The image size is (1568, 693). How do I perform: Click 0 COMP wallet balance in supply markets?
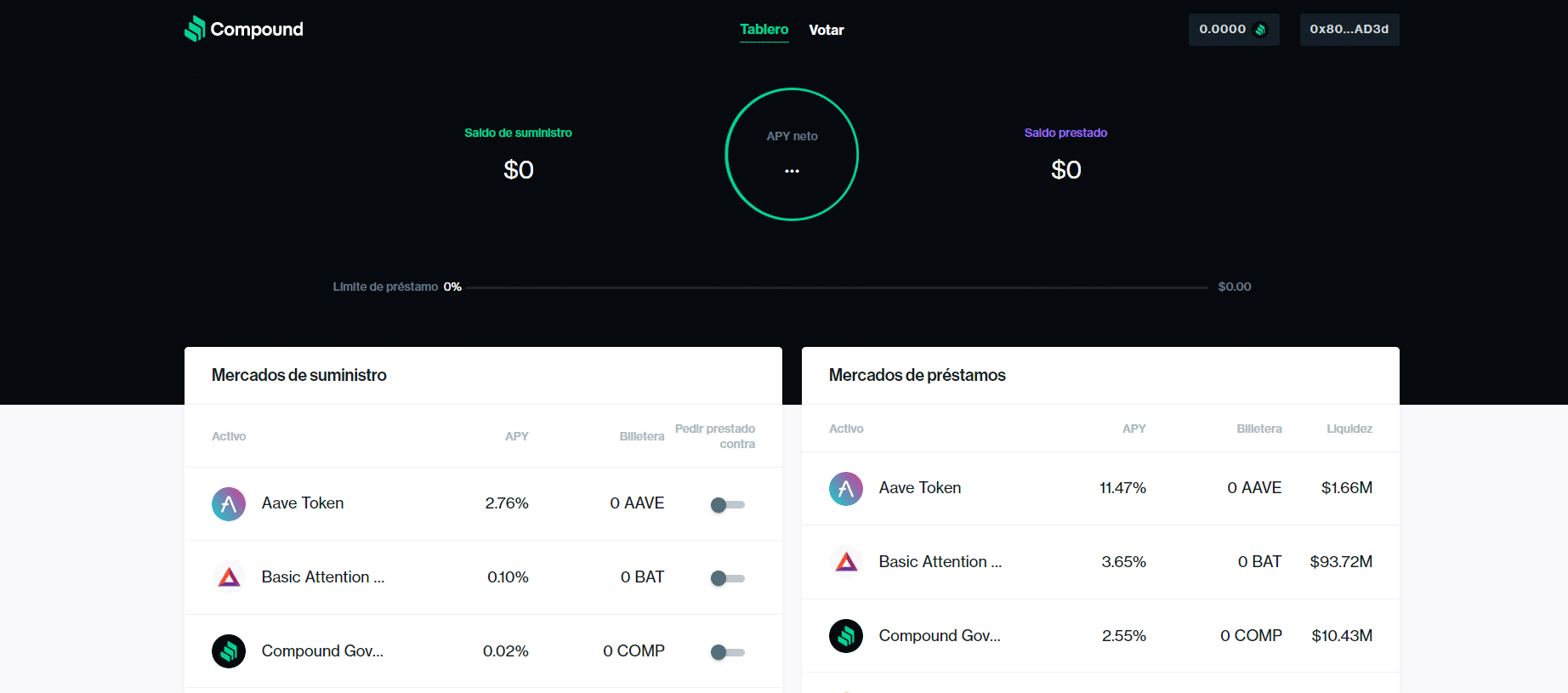point(633,651)
